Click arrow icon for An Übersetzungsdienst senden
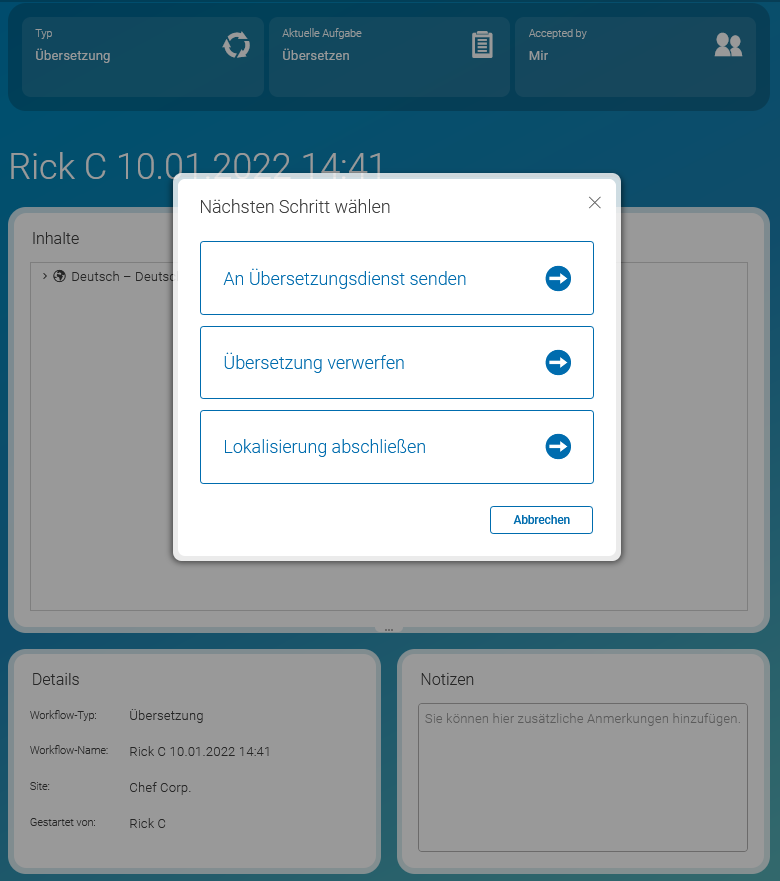780x881 pixels. pyautogui.click(x=558, y=278)
